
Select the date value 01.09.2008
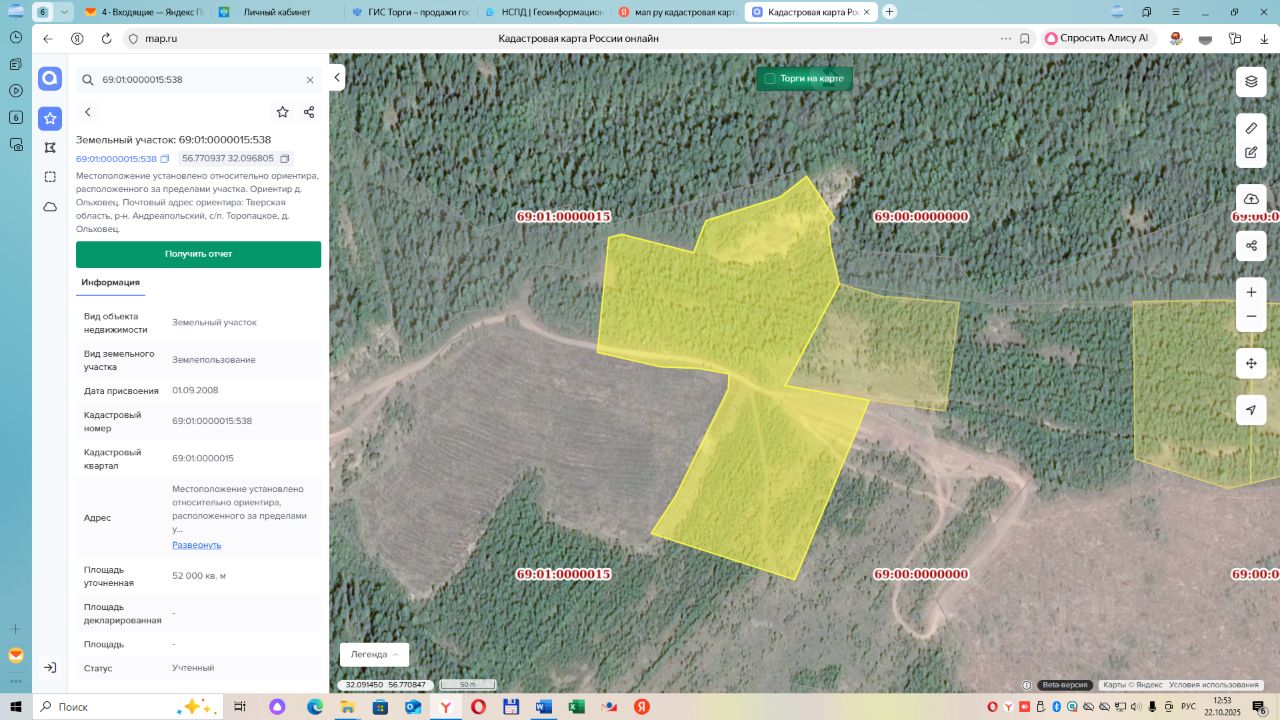195,390
